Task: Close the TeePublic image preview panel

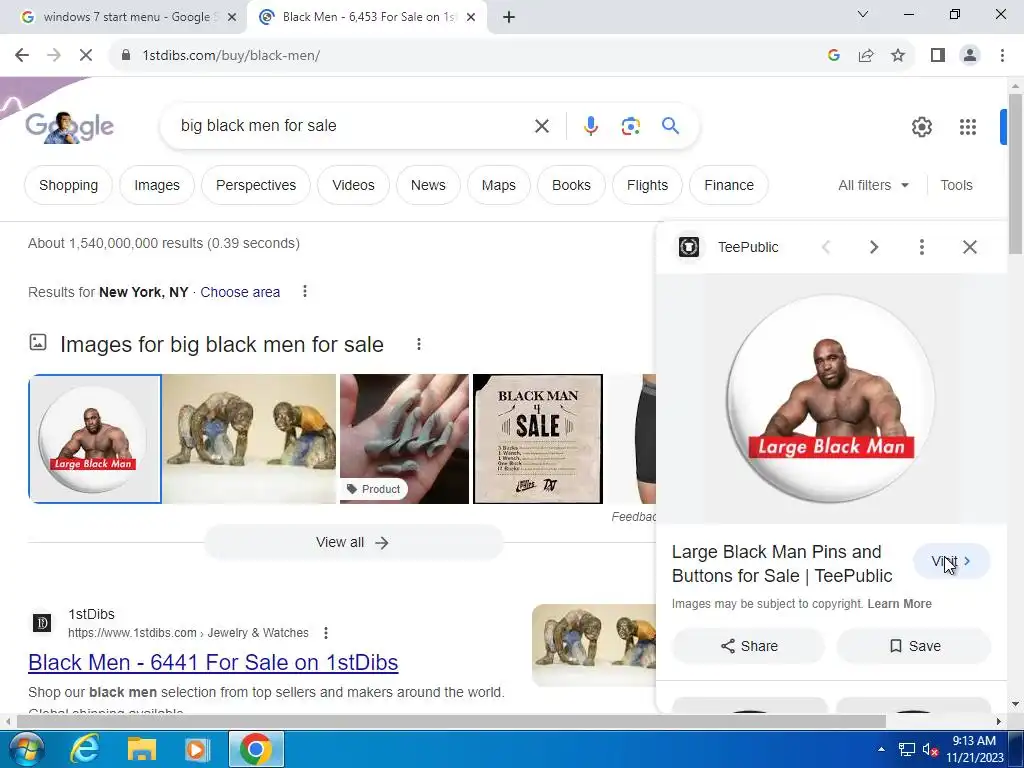Action: point(970,247)
